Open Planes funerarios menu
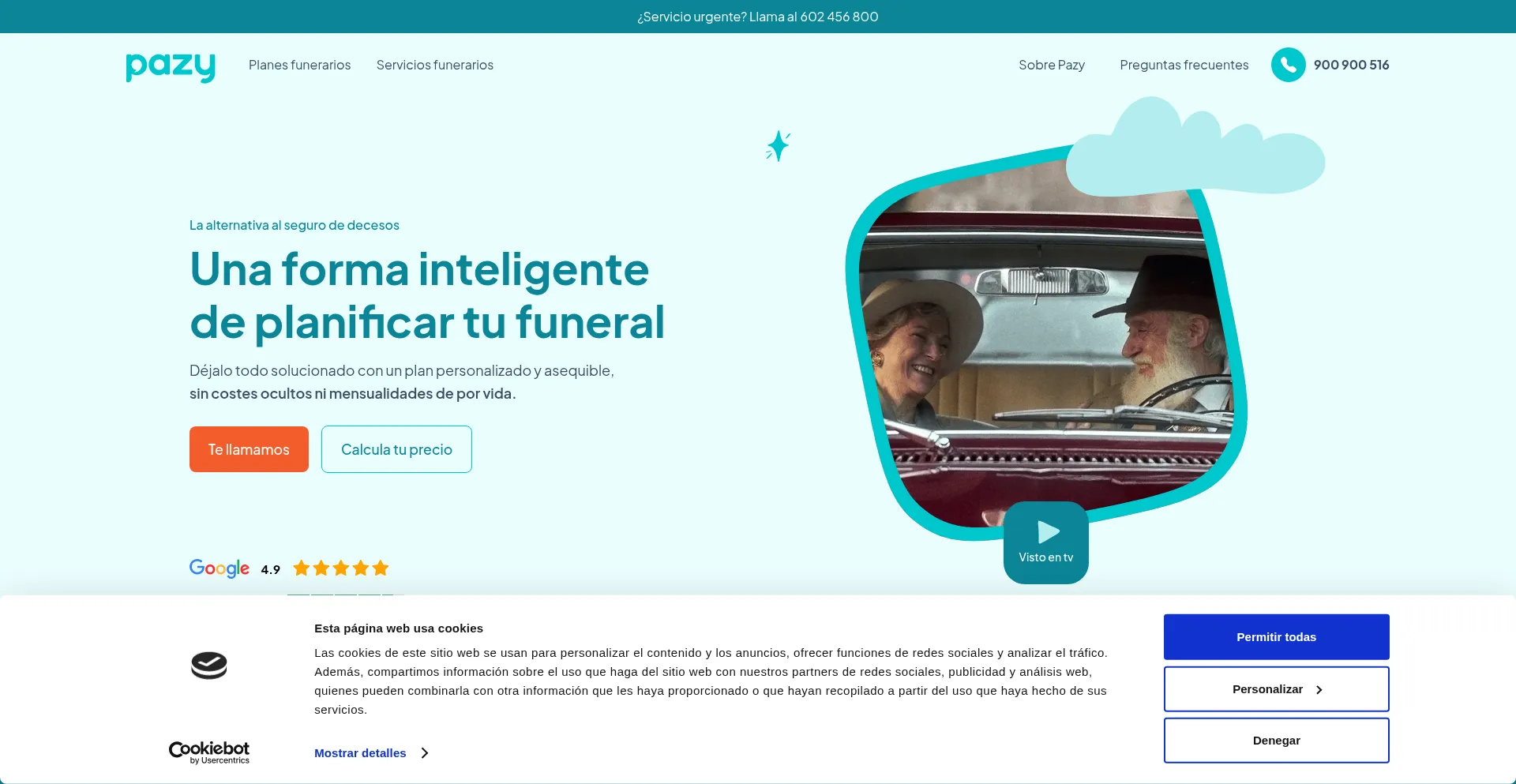1516x784 pixels. pos(299,65)
